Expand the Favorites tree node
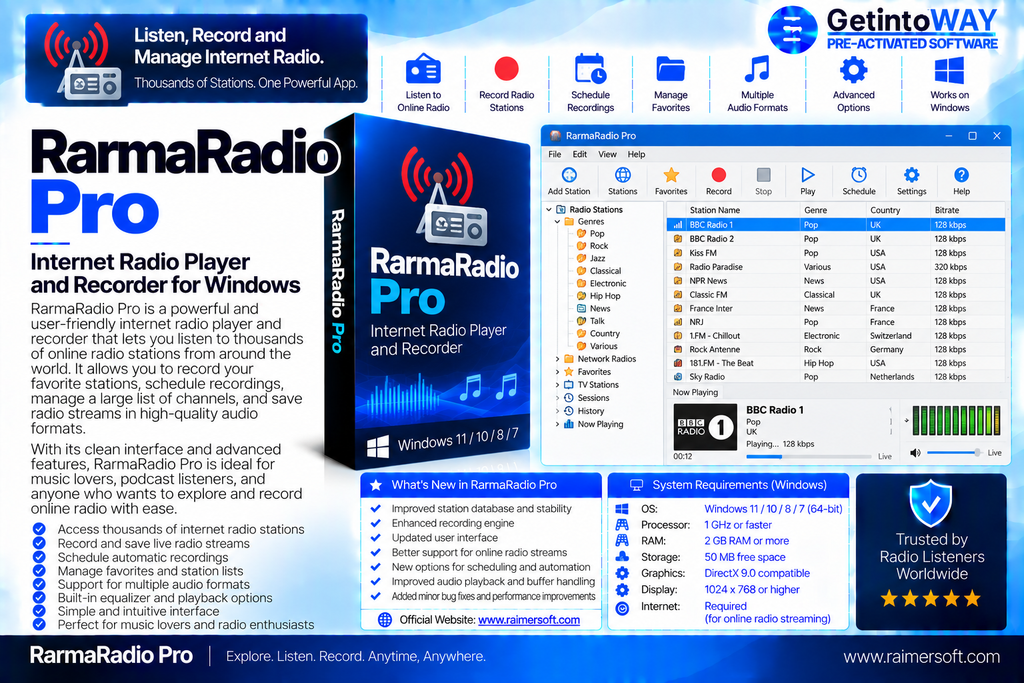 558,372
